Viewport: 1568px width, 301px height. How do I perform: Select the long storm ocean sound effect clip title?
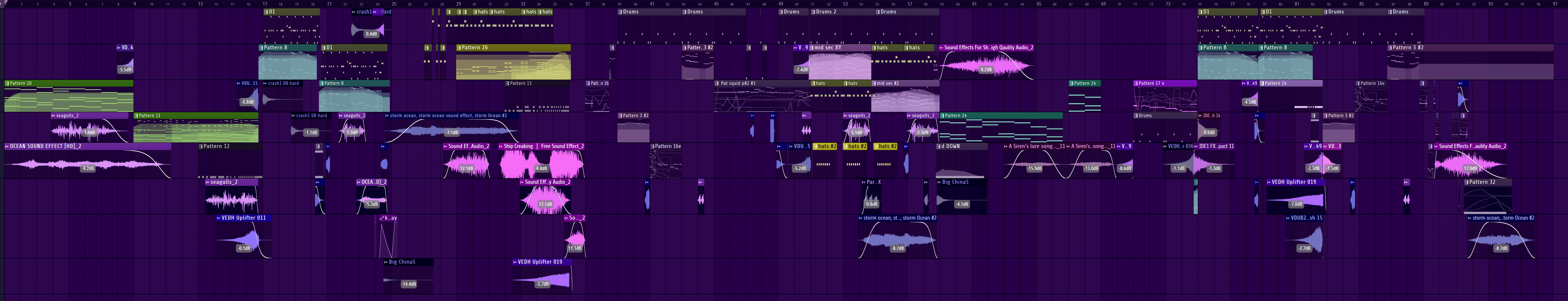coord(448,116)
